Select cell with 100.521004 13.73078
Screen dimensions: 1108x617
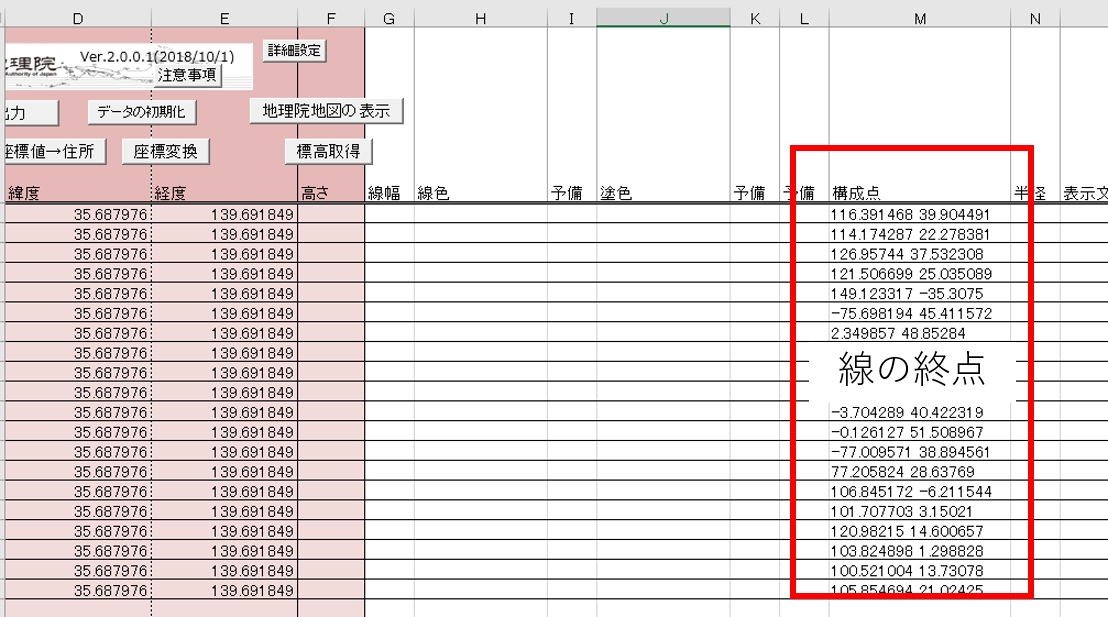(x=920, y=570)
